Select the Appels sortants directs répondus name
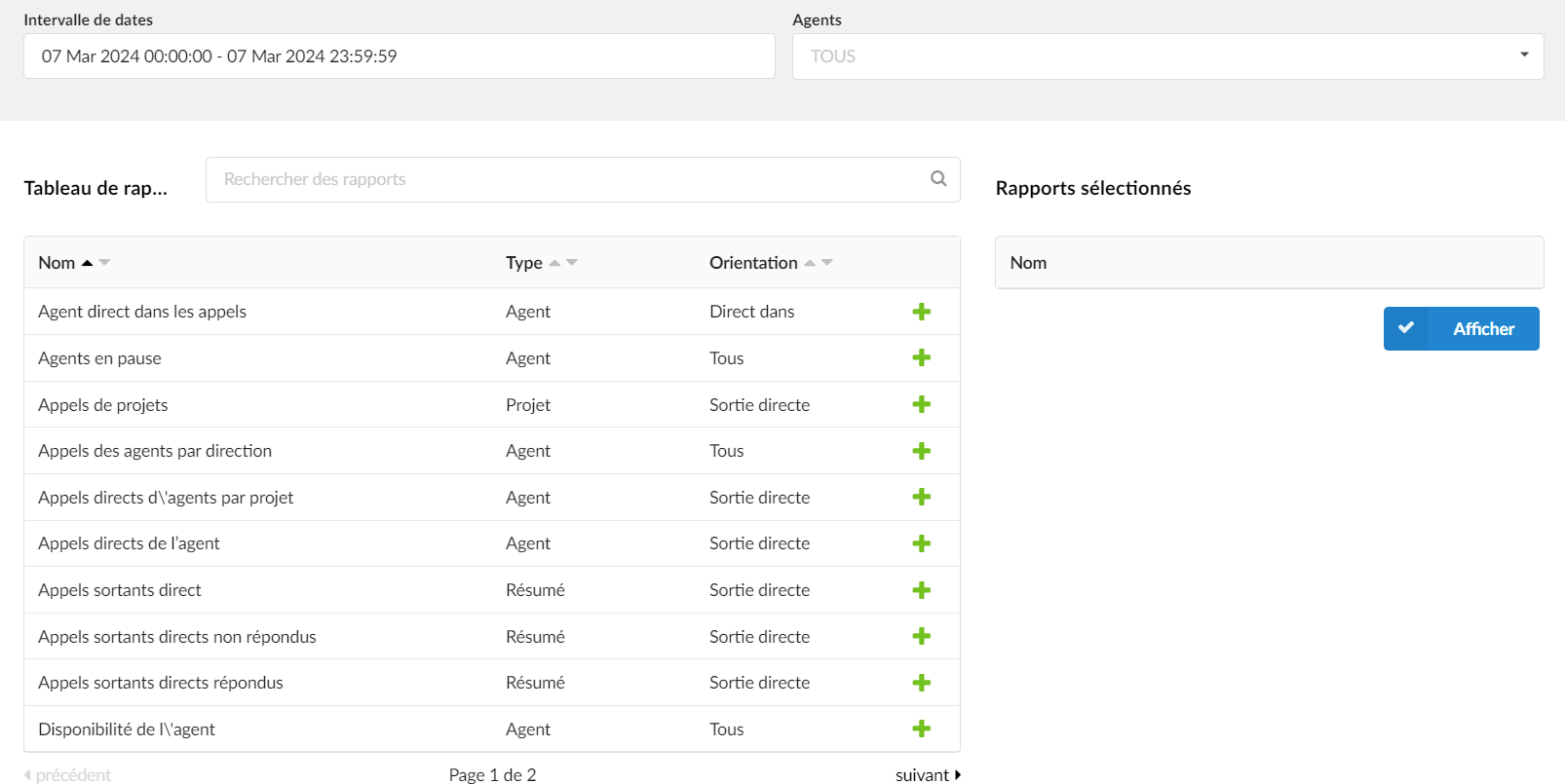 (161, 683)
